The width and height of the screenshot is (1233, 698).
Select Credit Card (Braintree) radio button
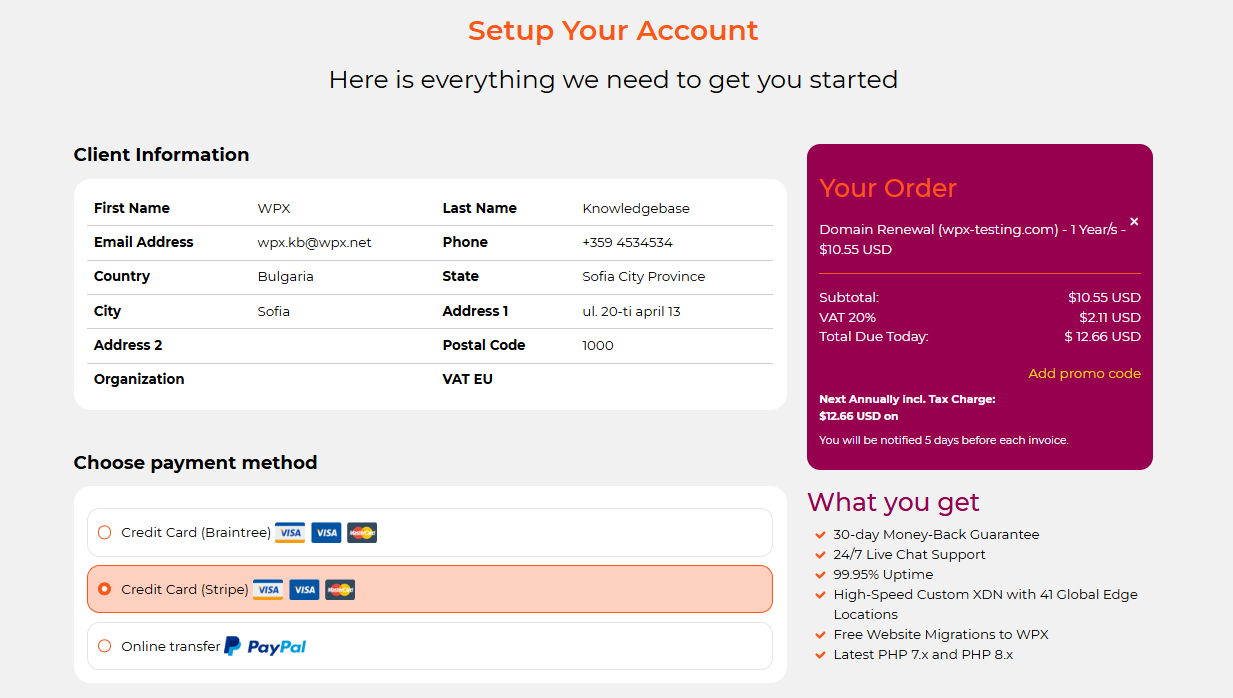pyautogui.click(x=105, y=533)
